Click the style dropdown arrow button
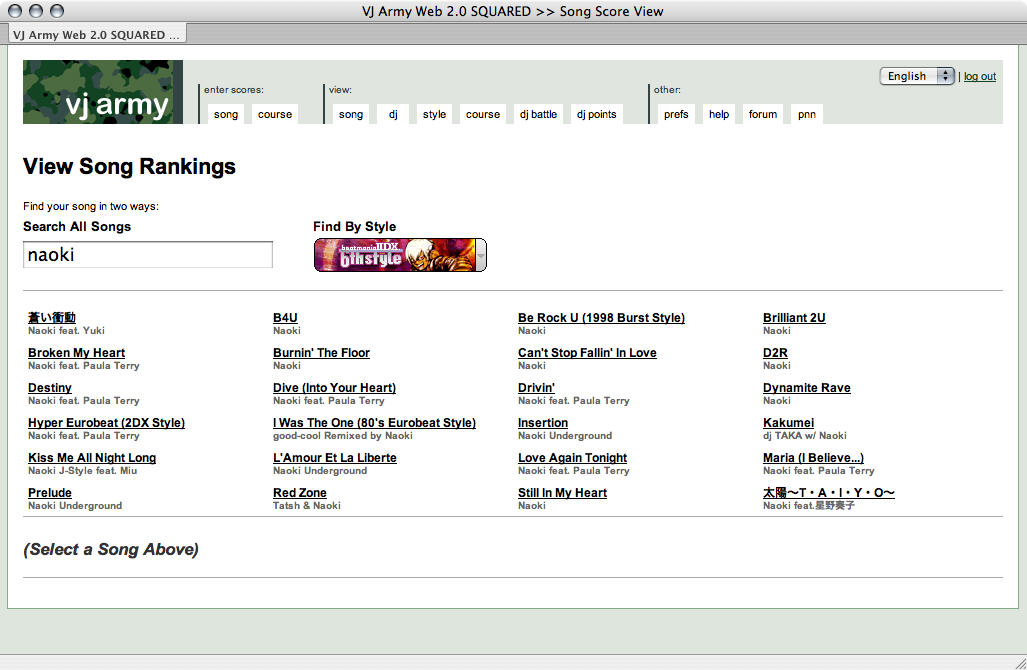Screen dimensions: 1027x670 tap(481, 256)
